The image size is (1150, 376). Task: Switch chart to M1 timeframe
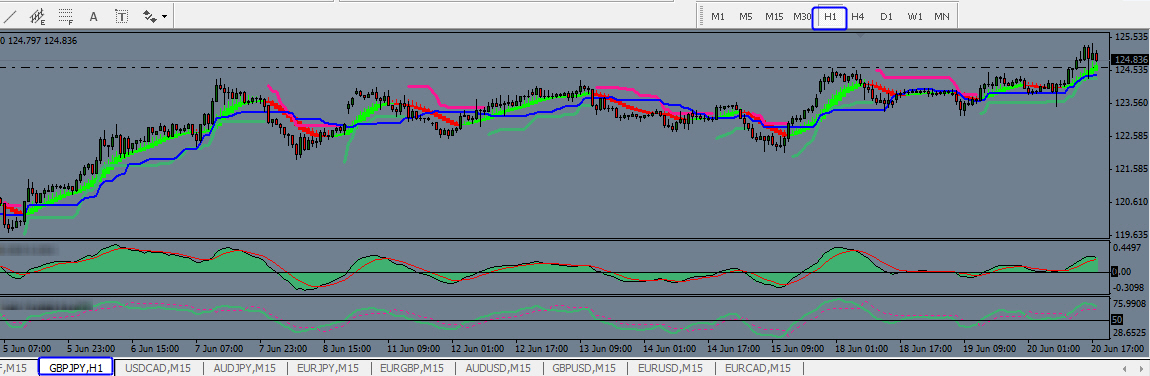718,16
